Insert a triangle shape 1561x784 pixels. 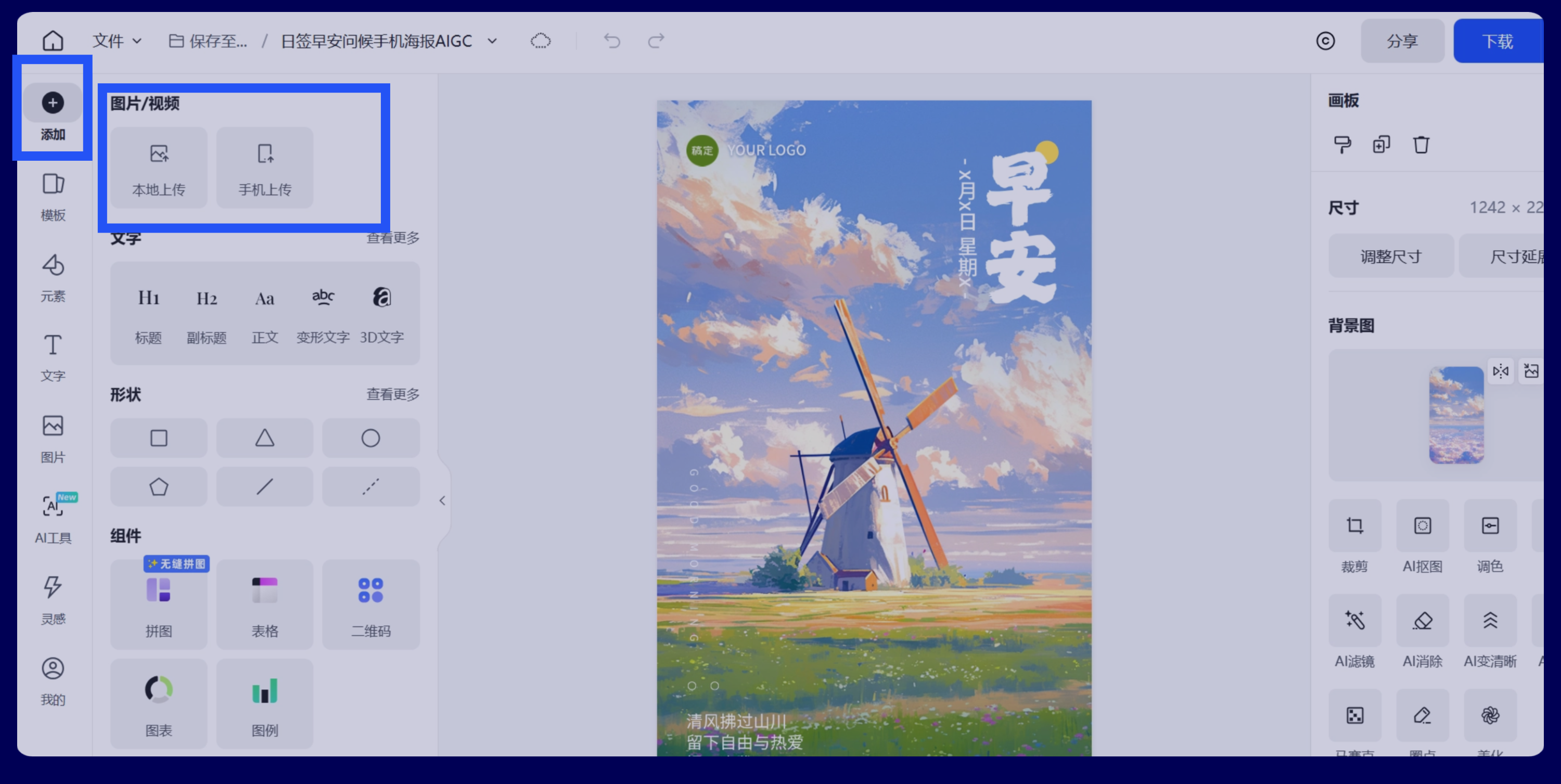coord(265,438)
